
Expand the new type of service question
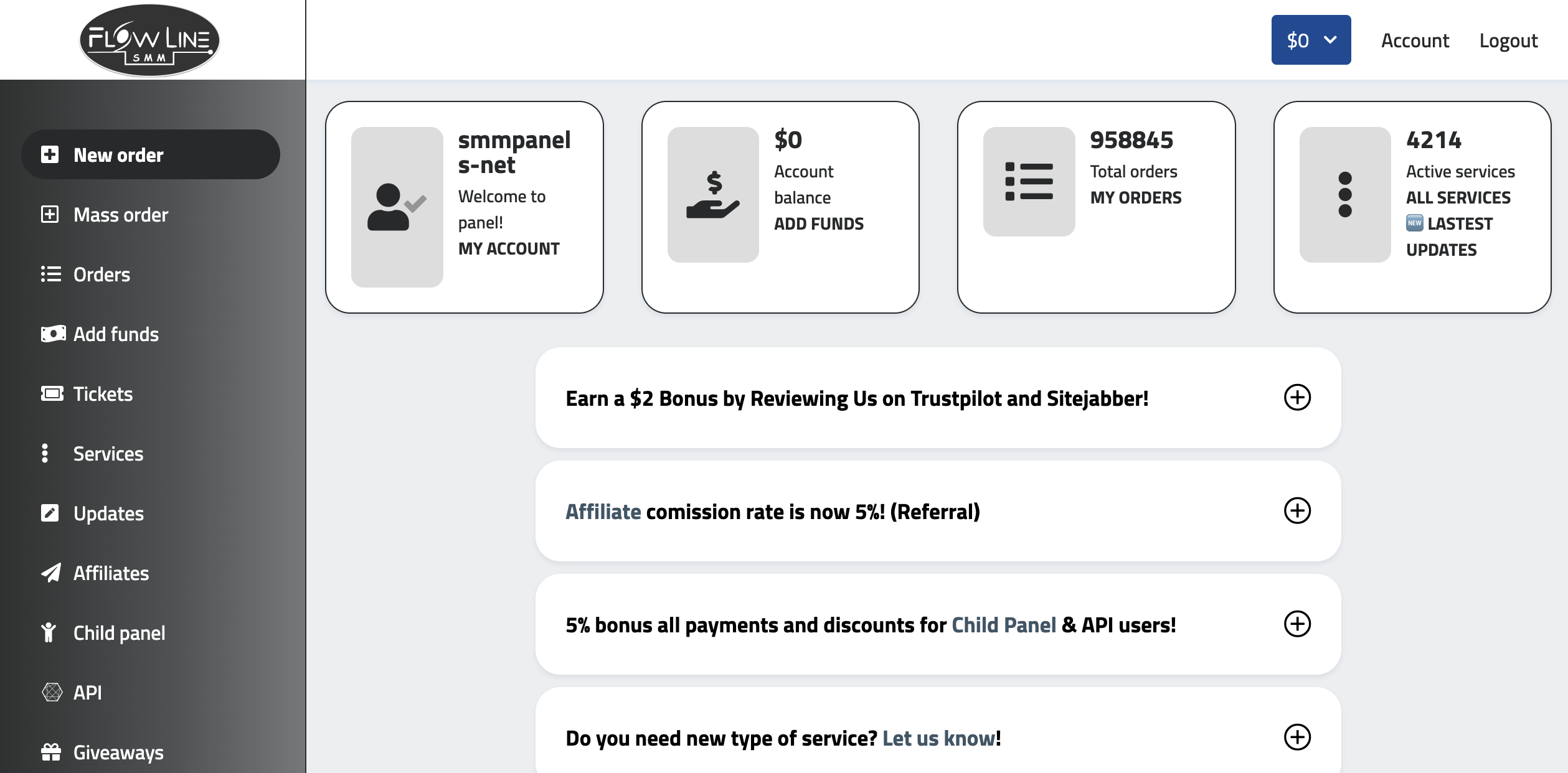pos(1297,737)
